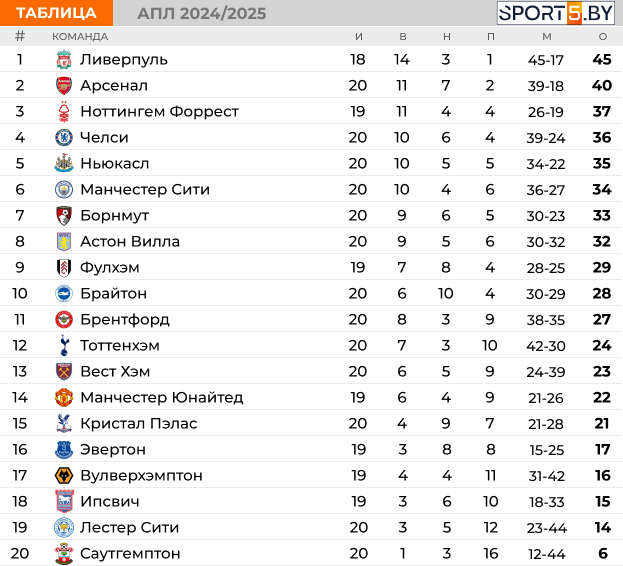Click the Manchester City crest
This screenshot has width=623, height=566.
click(x=64, y=189)
